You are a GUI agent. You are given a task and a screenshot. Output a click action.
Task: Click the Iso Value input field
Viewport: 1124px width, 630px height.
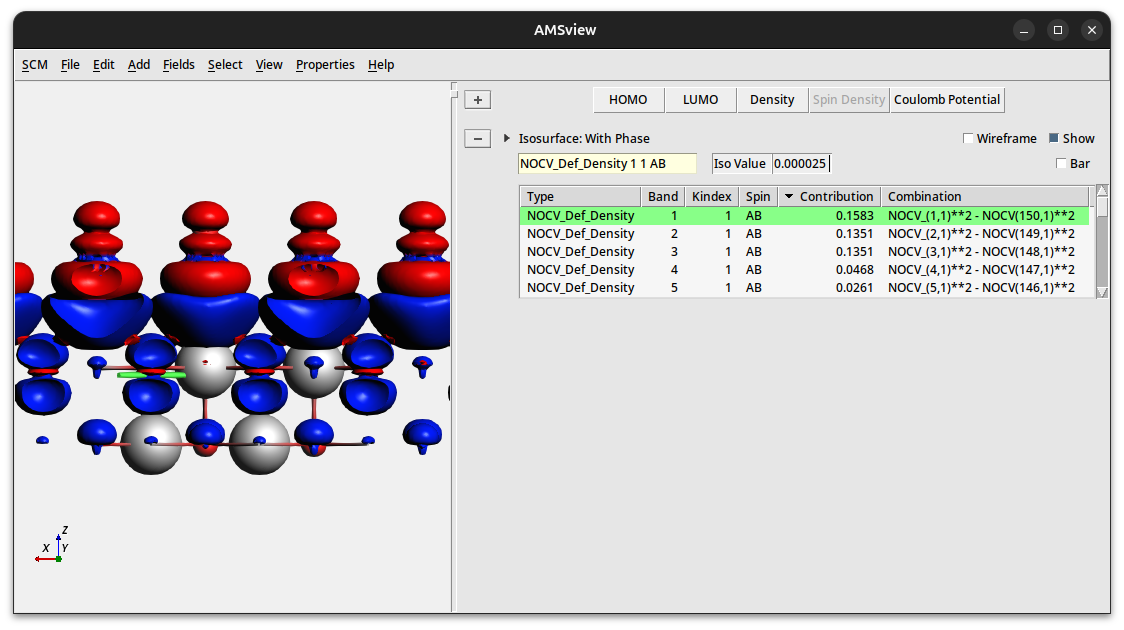pyautogui.click(x=800, y=164)
